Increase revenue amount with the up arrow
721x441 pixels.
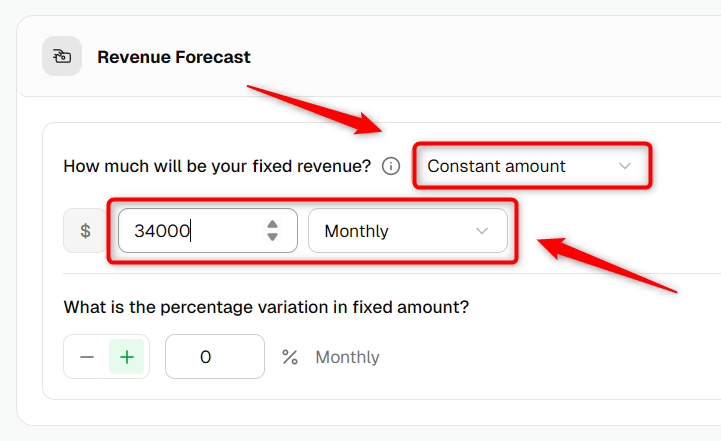(x=272, y=224)
